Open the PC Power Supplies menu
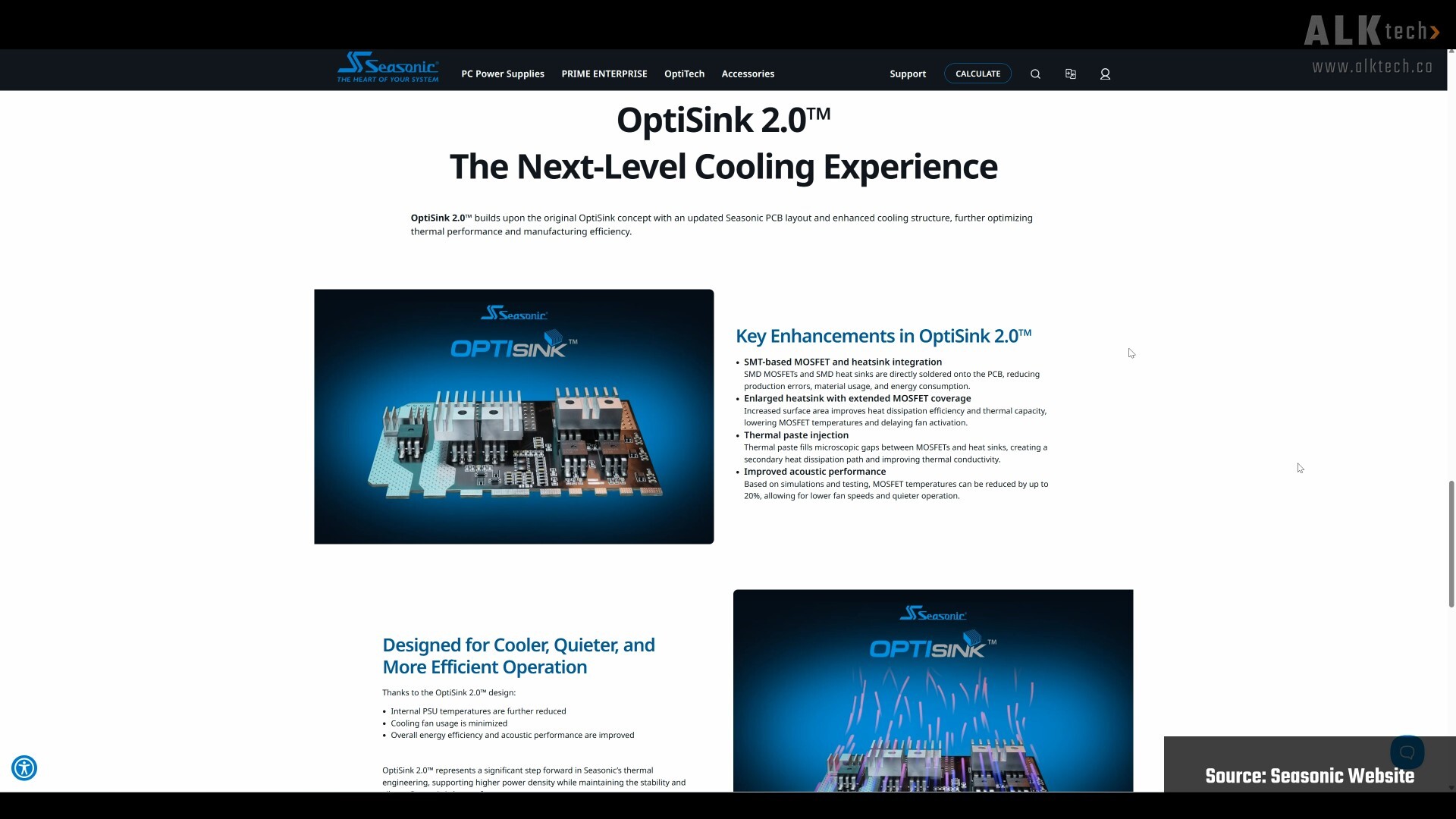The image size is (1456, 819). (x=503, y=74)
